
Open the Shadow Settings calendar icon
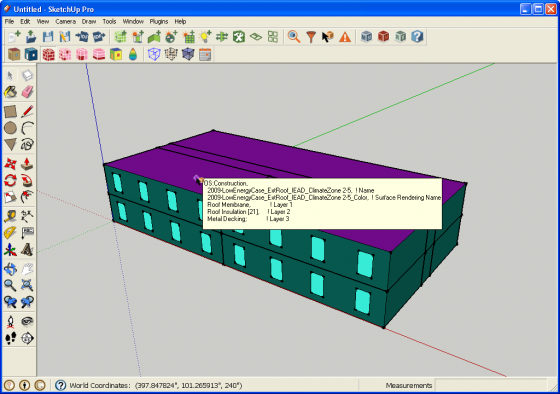coord(205,54)
